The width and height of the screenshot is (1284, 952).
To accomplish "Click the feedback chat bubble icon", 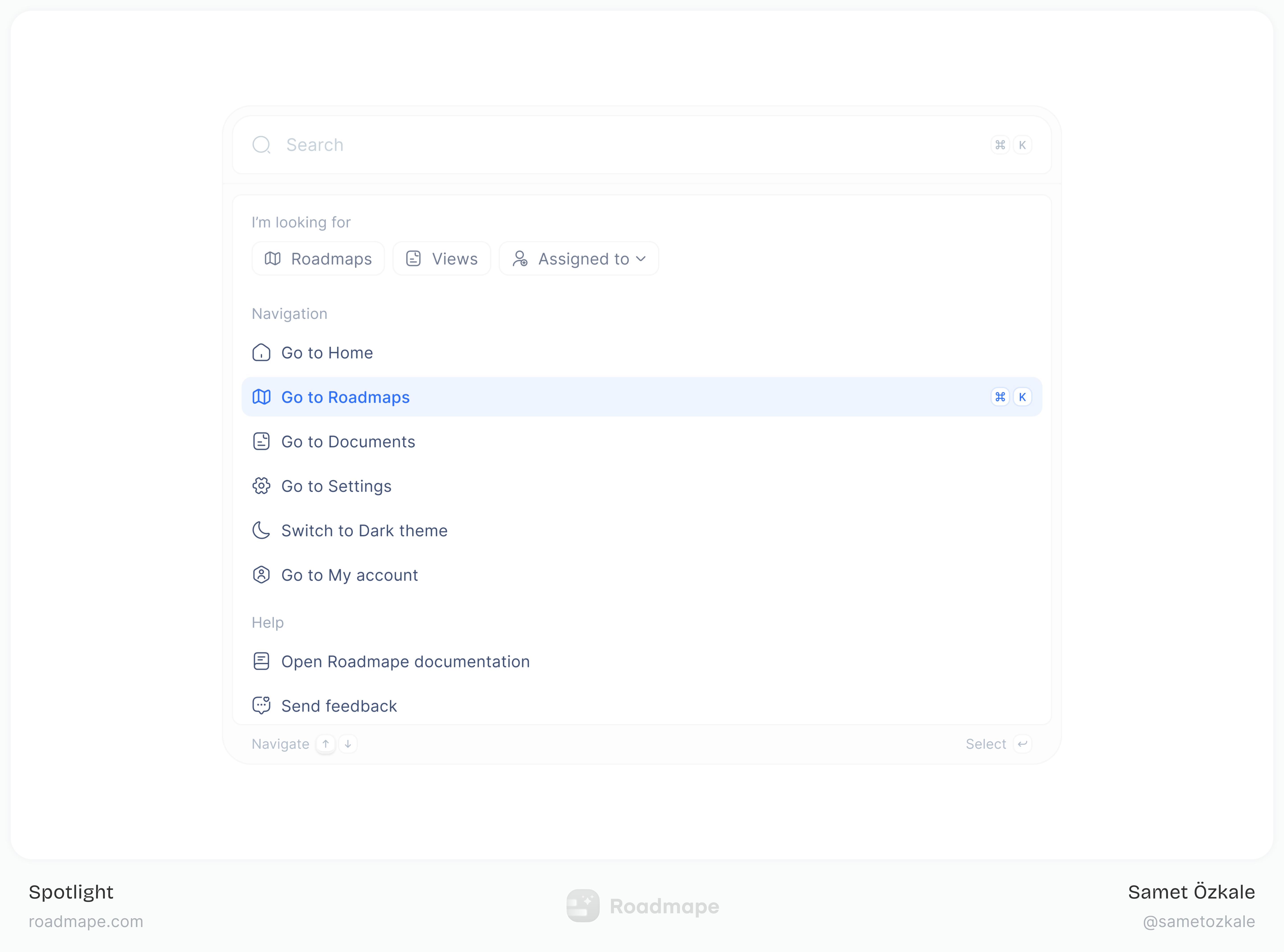I will [261, 705].
